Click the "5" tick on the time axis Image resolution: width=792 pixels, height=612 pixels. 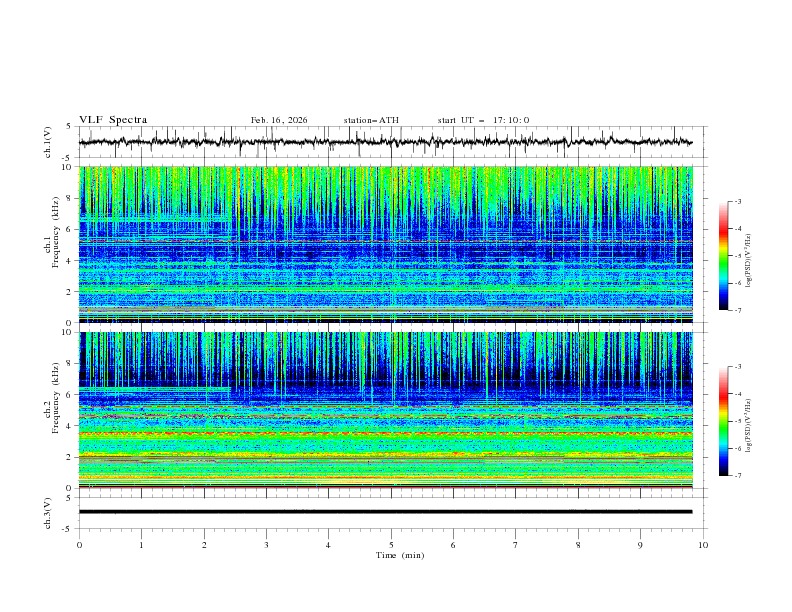click(391, 545)
